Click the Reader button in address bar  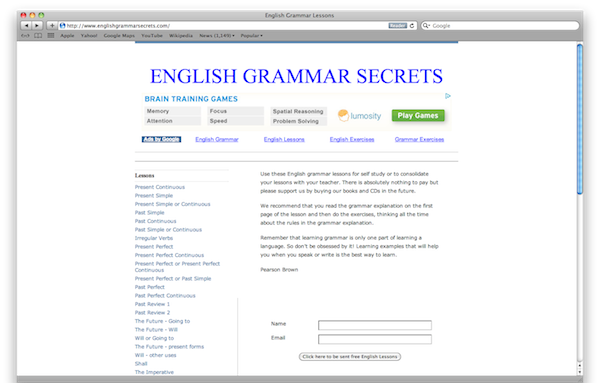pos(398,26)
